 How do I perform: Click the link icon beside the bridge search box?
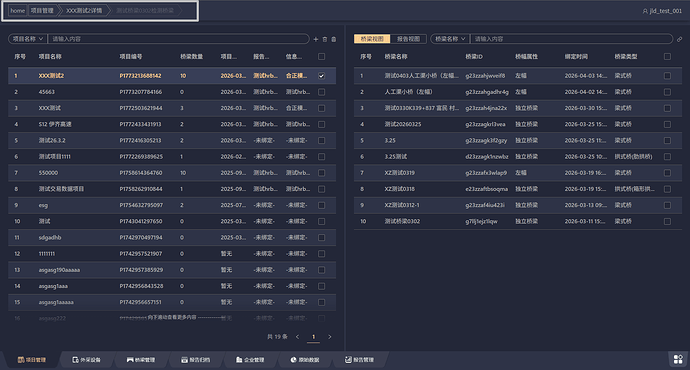coord(679,39)
